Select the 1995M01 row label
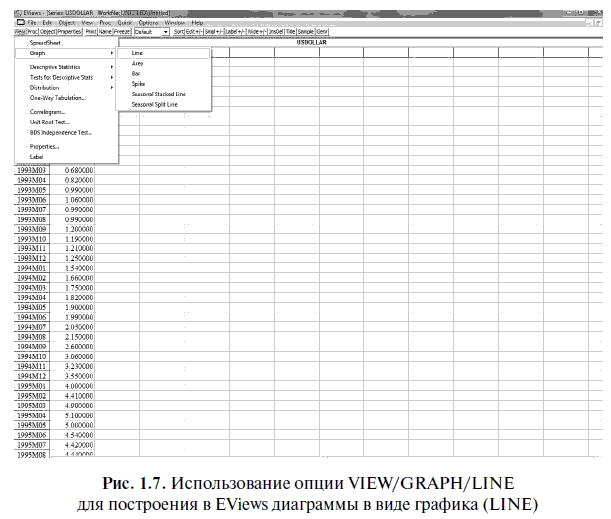The image size is (611, 519). point(32,386)
